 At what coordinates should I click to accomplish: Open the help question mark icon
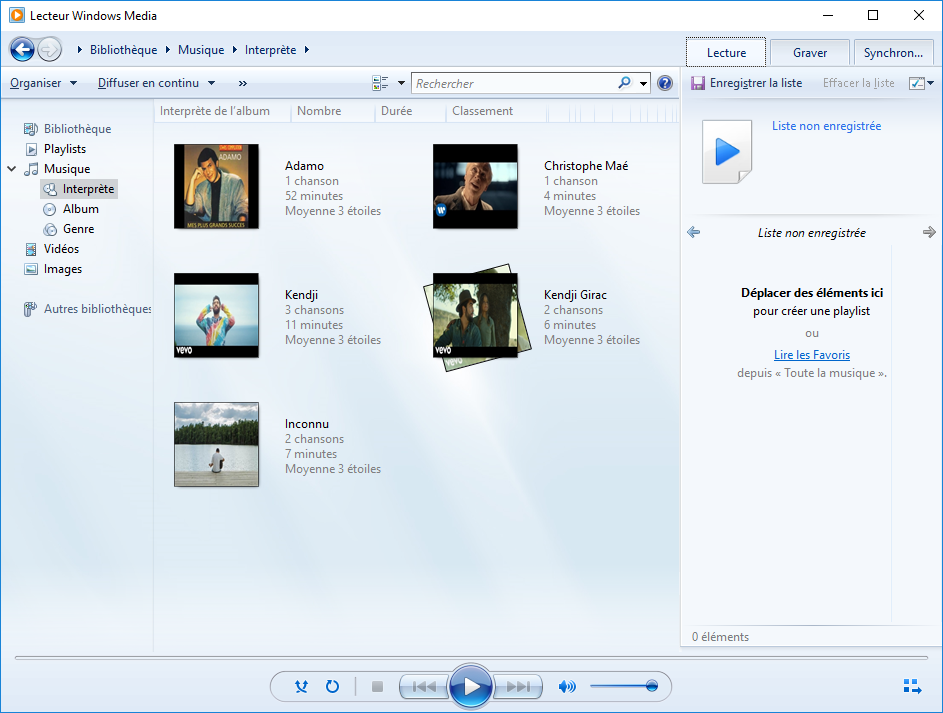[665, 83]
